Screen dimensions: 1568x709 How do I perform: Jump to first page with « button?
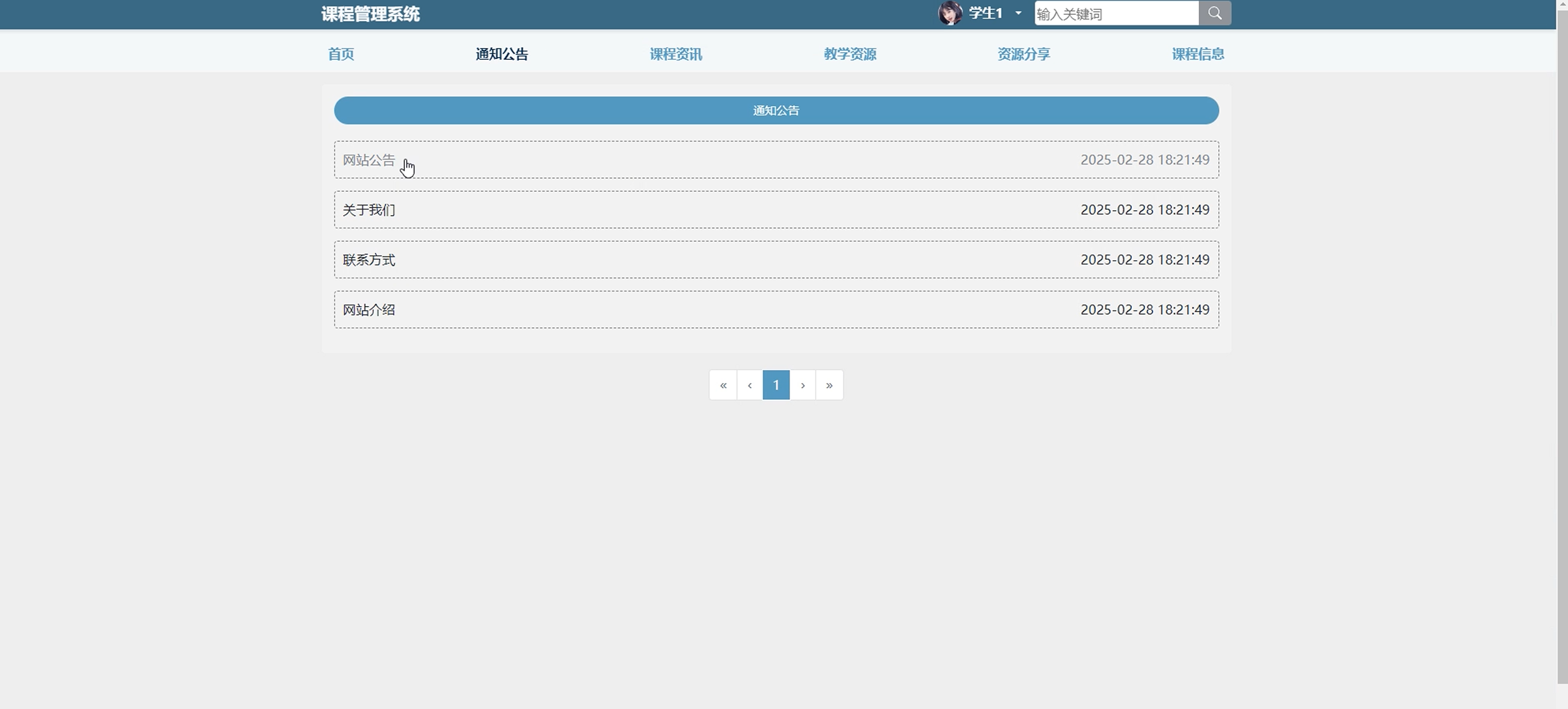click(x=723, y=385)
